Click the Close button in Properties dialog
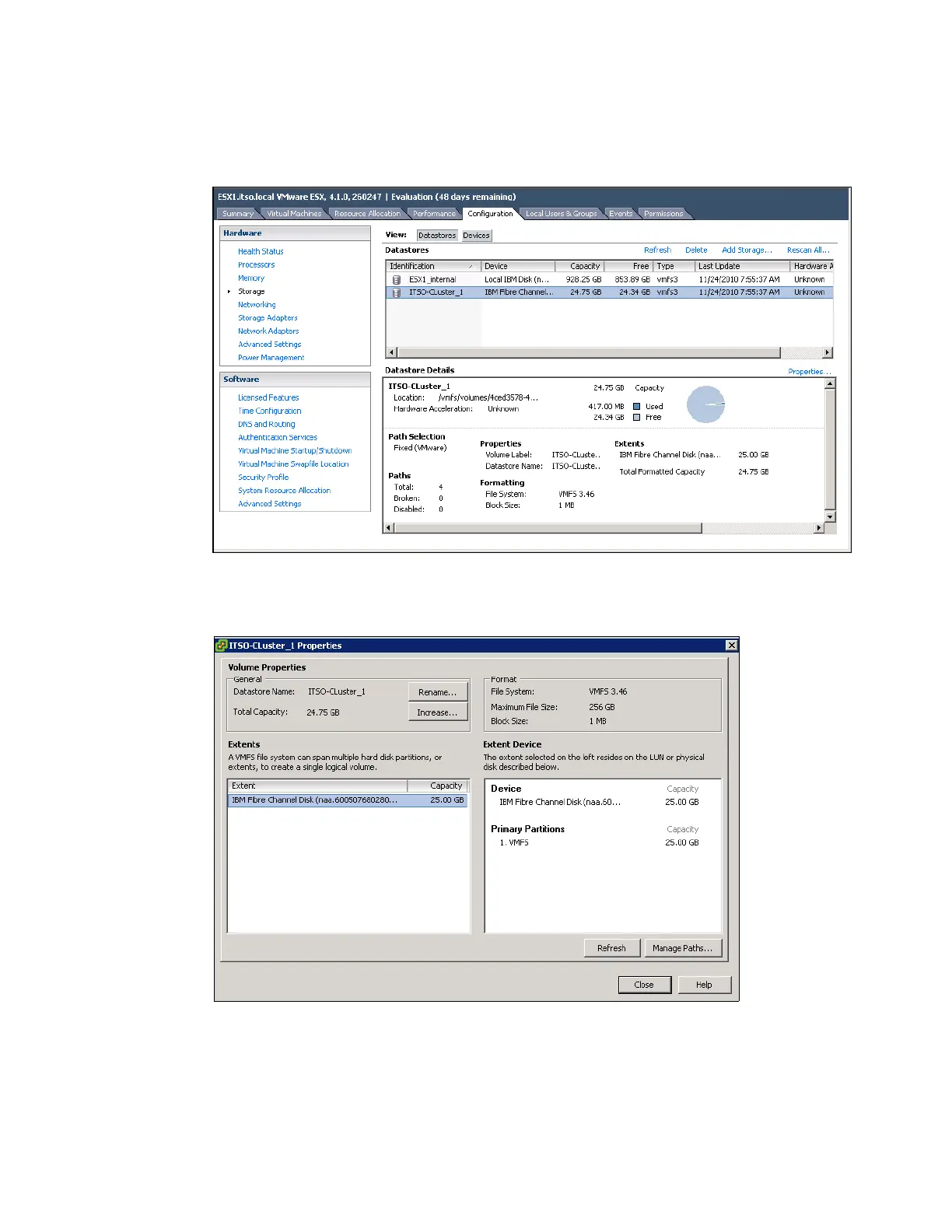 coord(644,985)
